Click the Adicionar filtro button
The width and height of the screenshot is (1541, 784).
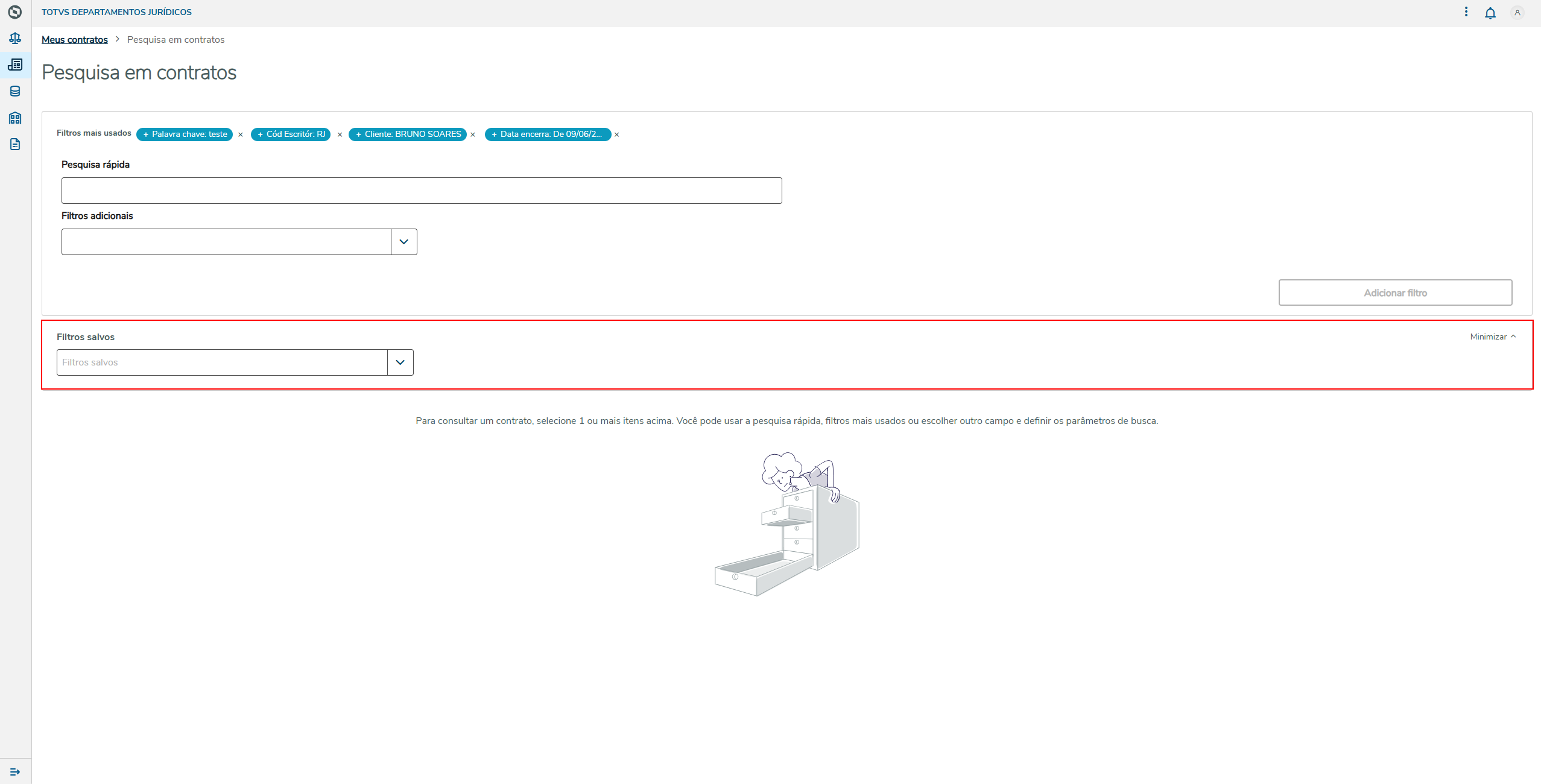(x=1395, y=292)
